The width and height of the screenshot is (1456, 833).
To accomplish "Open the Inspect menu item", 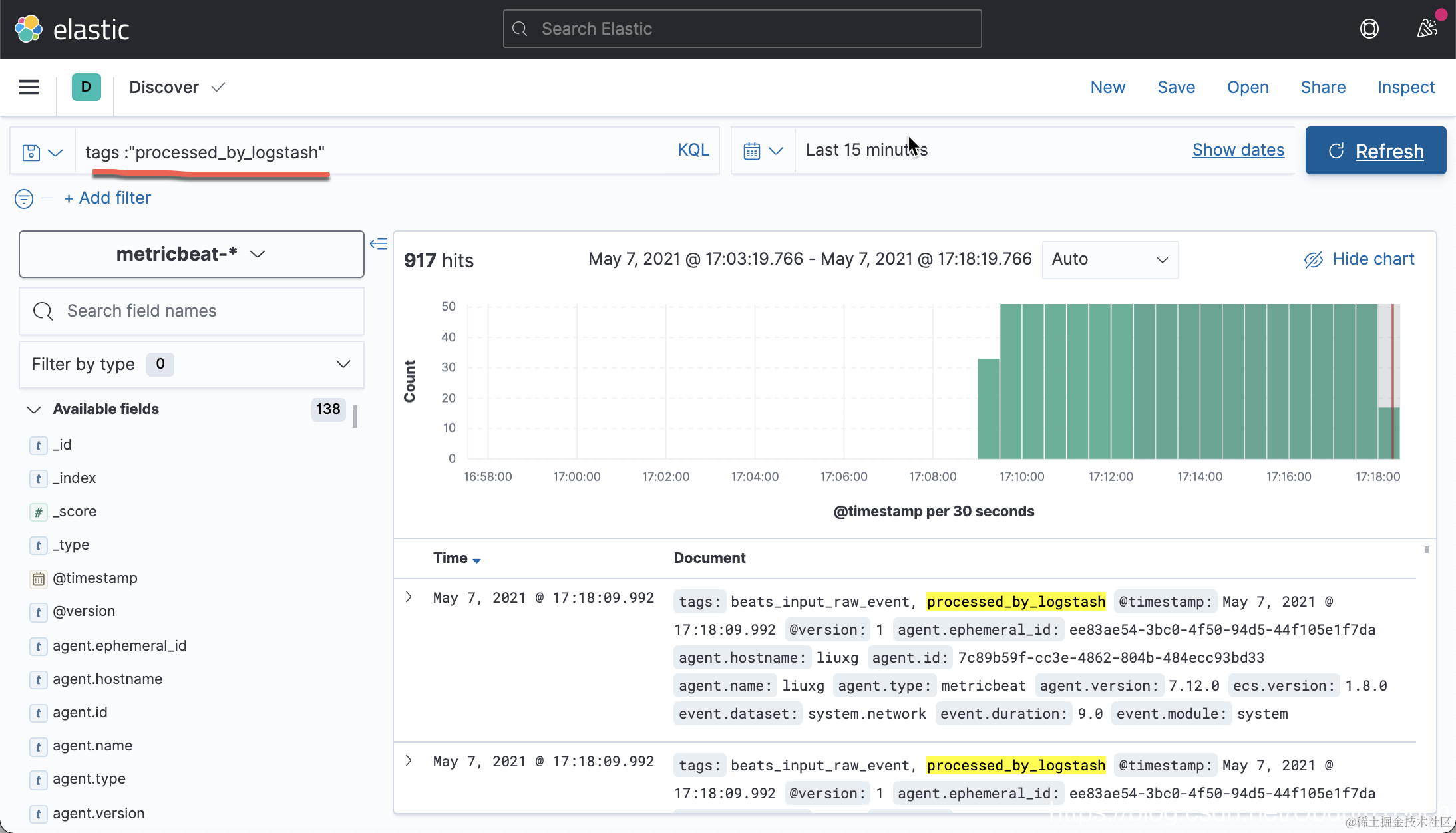I will click(x=1405, y=87).
